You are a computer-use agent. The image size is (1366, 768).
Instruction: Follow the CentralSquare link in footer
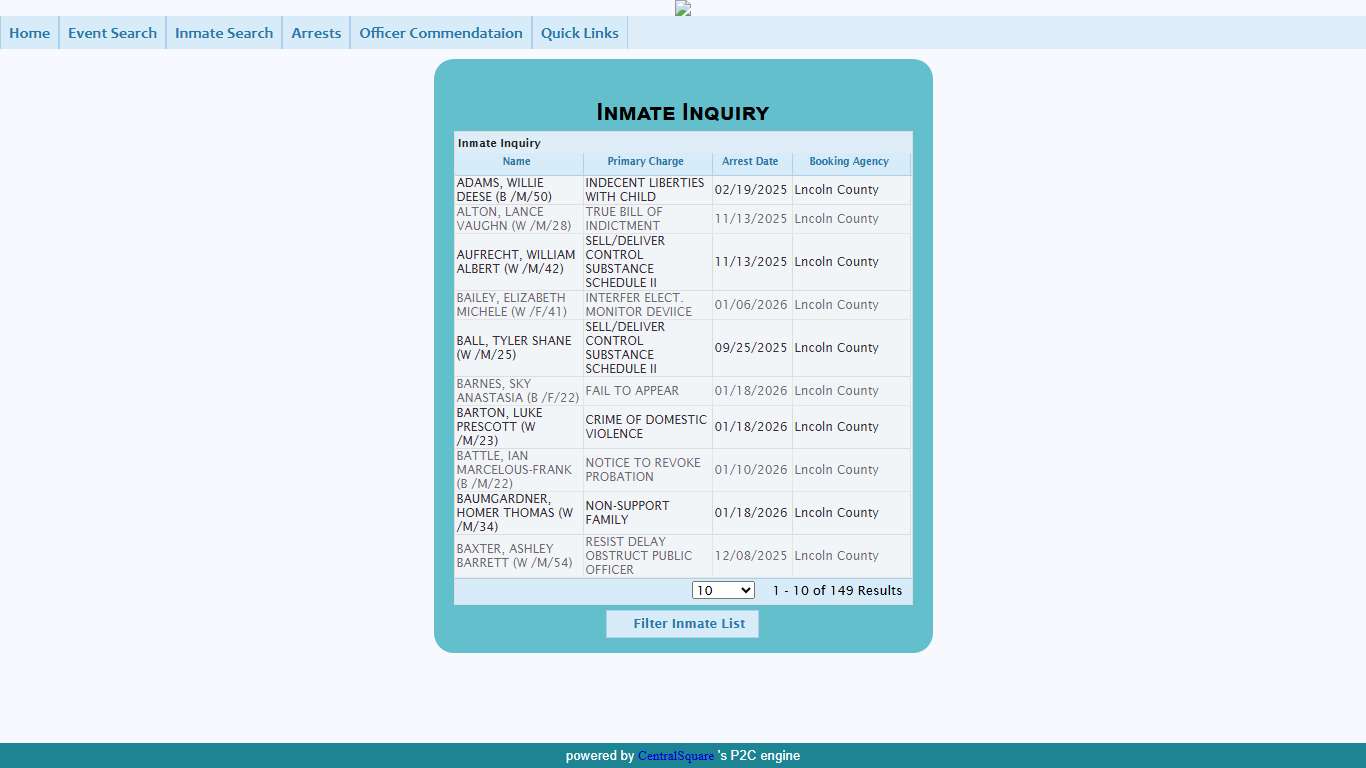[676, 756]
